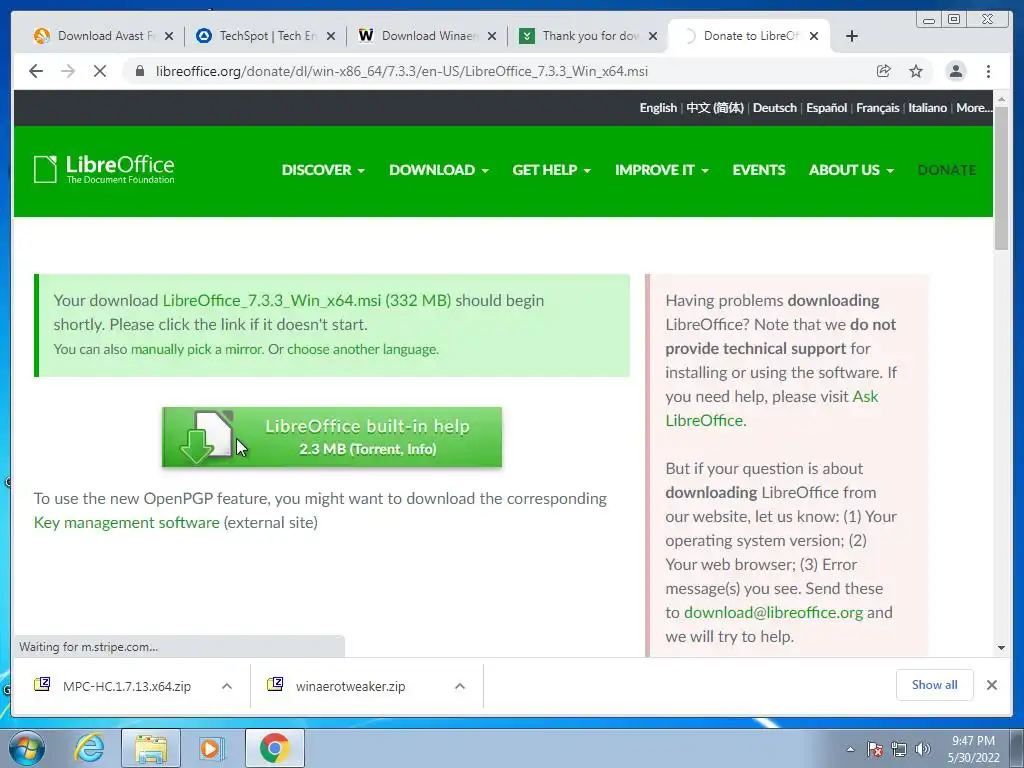Viewport: 1024px width, 768px height.
Task: Click the Chrome taskbar icon
Action: tap(274, 748)
